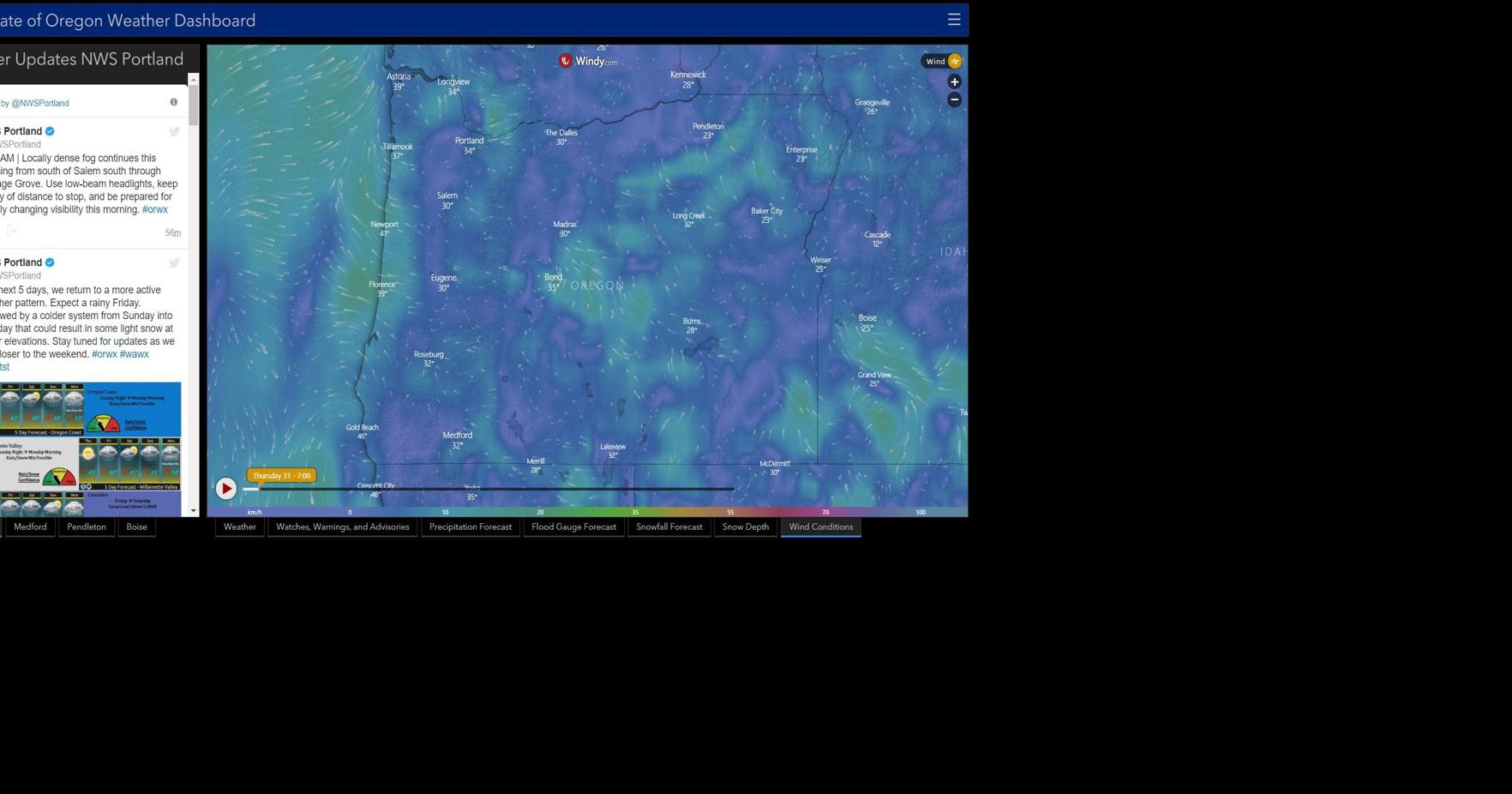
Task: Click the Windy.com logo on the map
Action: click(589, 61)
